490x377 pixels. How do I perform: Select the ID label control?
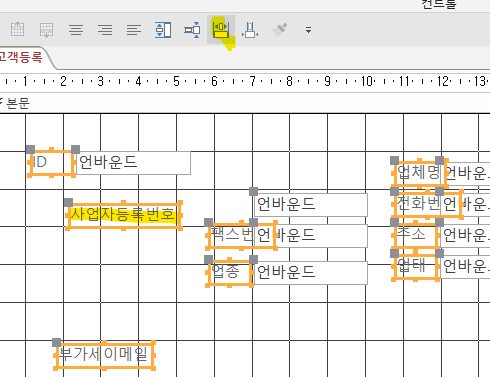click(x=52, y=162)
